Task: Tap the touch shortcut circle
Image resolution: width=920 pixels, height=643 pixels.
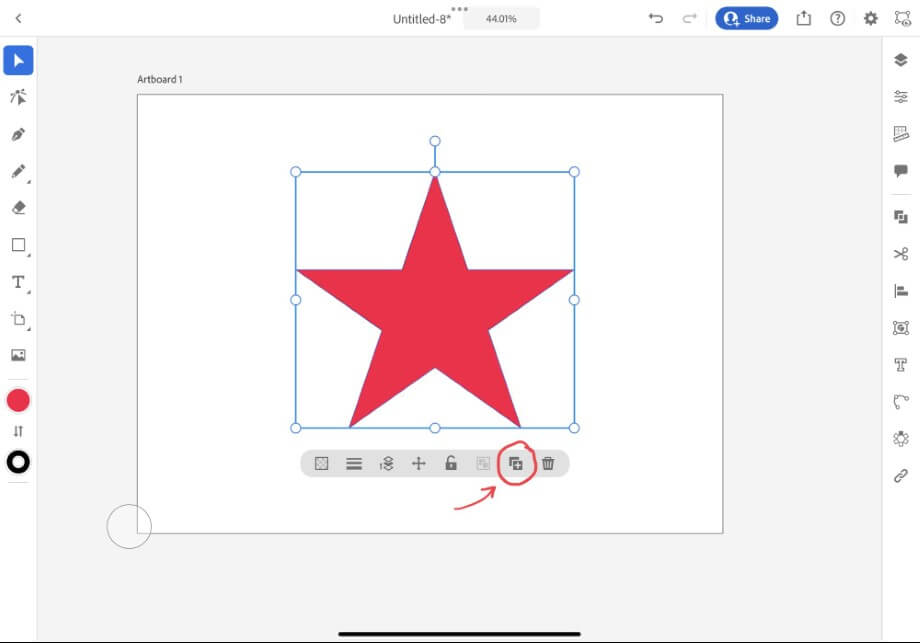Action: coord(129,526)
